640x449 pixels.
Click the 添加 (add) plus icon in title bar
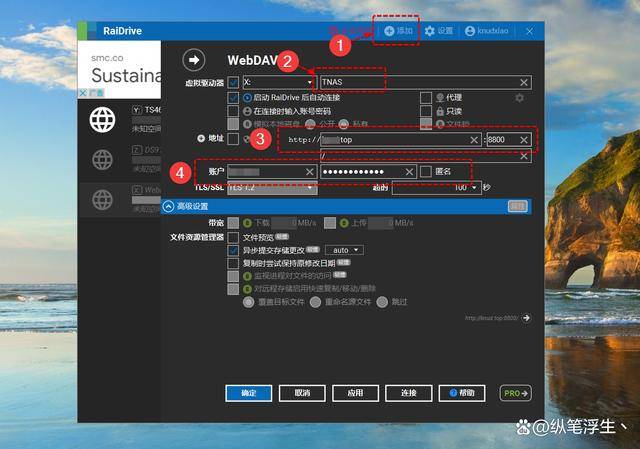point(389,31)
